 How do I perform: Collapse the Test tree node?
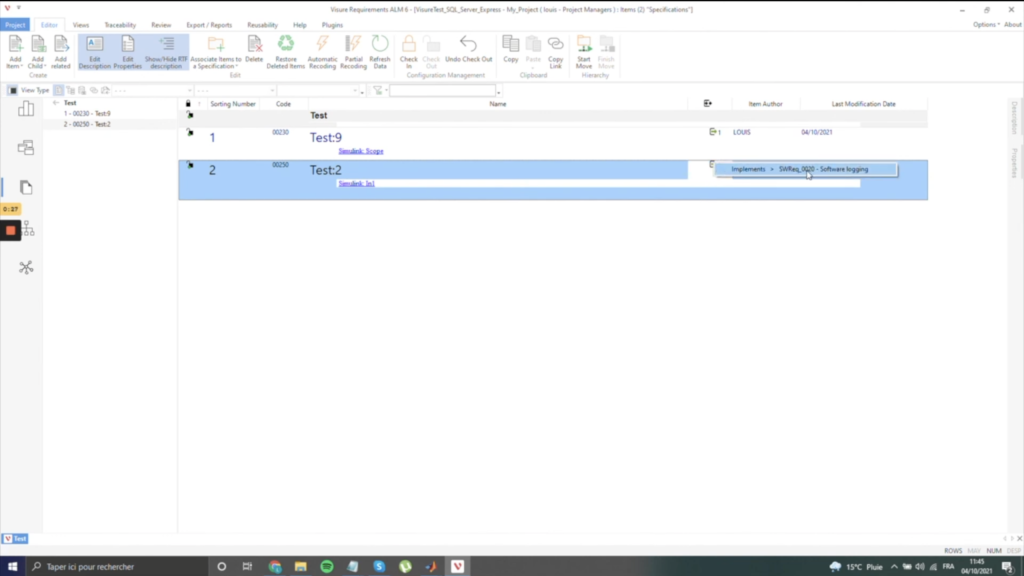click(x=56, y=103)
